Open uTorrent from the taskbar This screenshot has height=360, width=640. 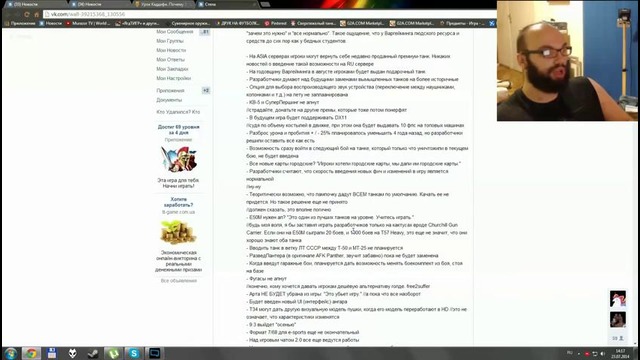pos(113,353)
